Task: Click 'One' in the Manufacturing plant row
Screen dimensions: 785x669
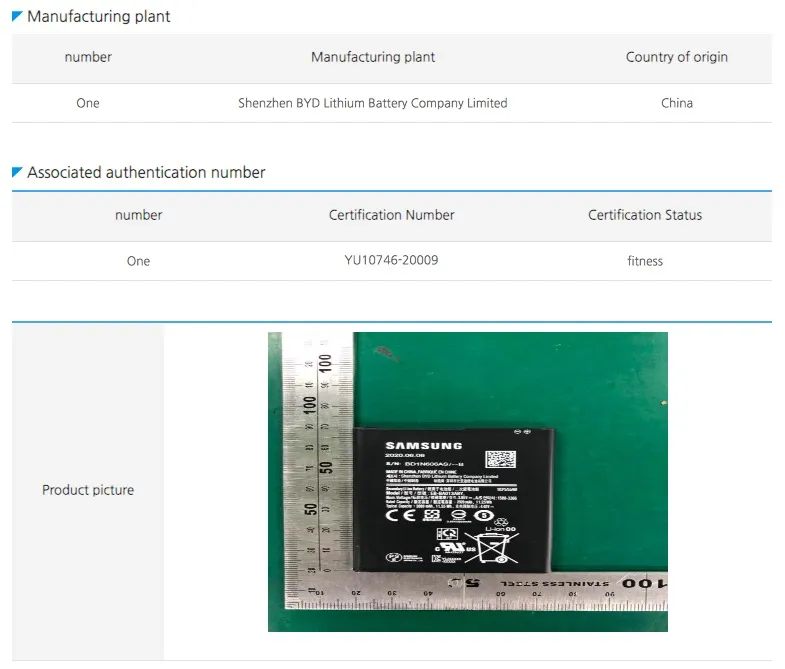Action: pyautogui.click(x=88, y=103)
